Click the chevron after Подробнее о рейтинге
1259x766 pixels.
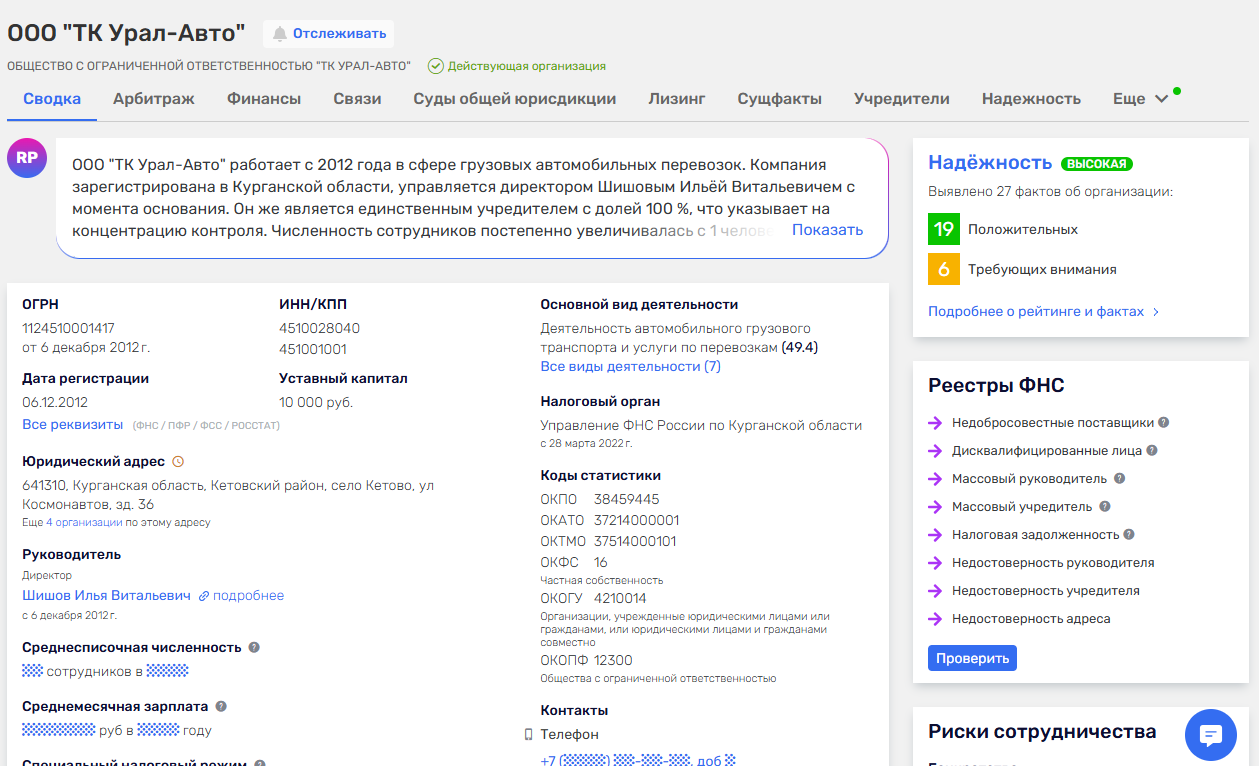click(x=1156, y=312)
